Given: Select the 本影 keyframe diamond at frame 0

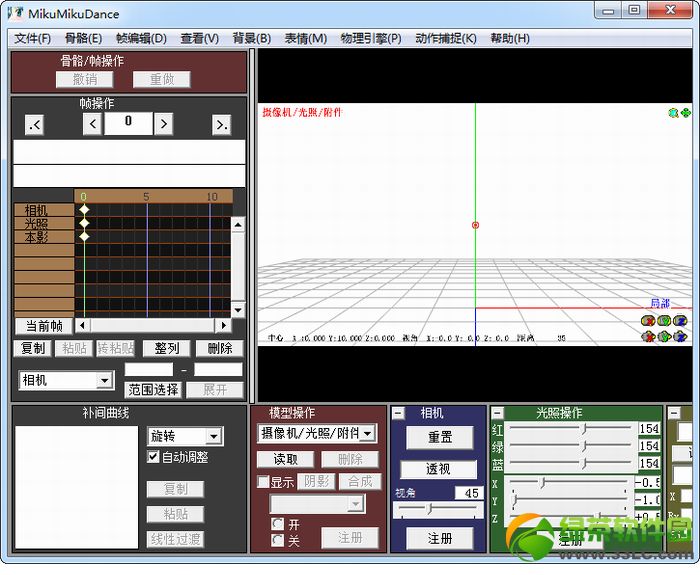Looking at the screenshot, I should click(84, 236).
